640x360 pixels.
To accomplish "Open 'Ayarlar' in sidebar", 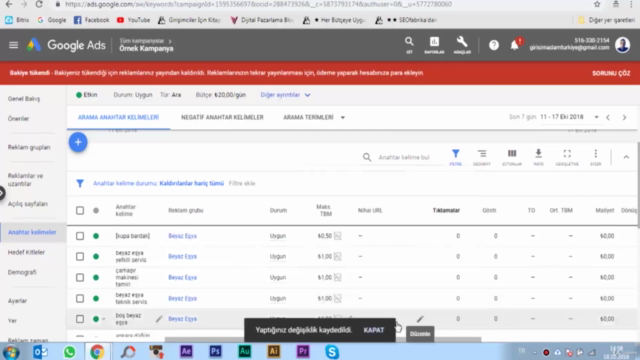I will click(18, 301).
